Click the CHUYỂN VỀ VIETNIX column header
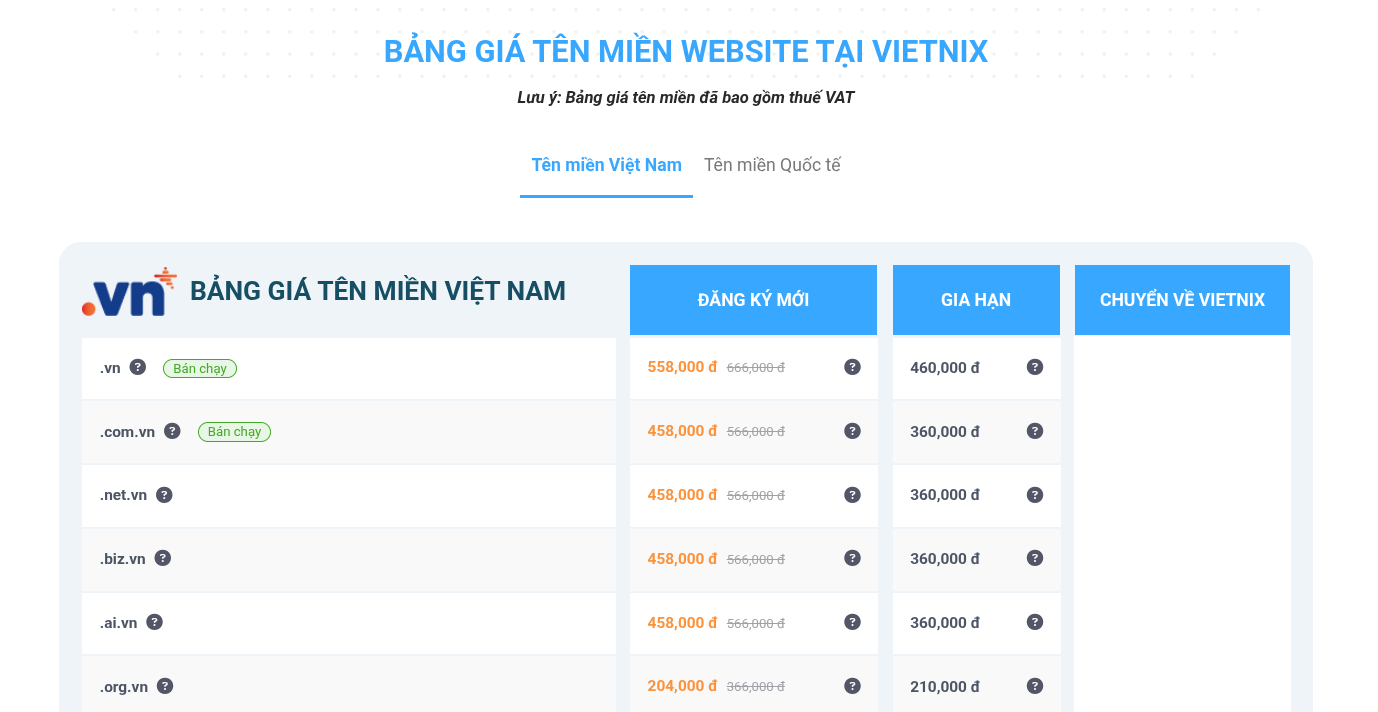This screenshot has width=1378, height=712. click(x=1182, y=300)
